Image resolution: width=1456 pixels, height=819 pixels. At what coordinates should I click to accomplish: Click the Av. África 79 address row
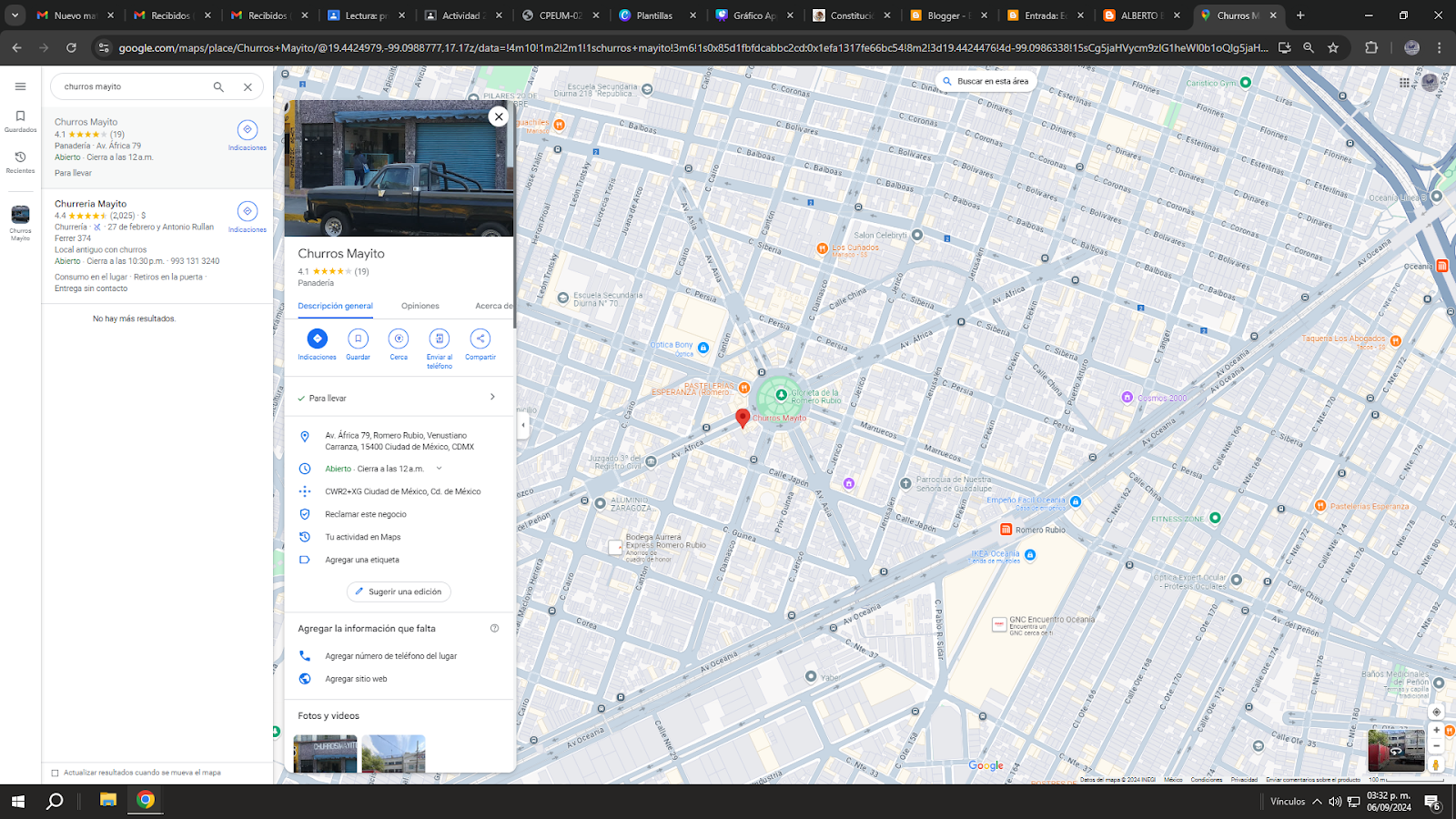pyautogui.click(x=399, y=441)
